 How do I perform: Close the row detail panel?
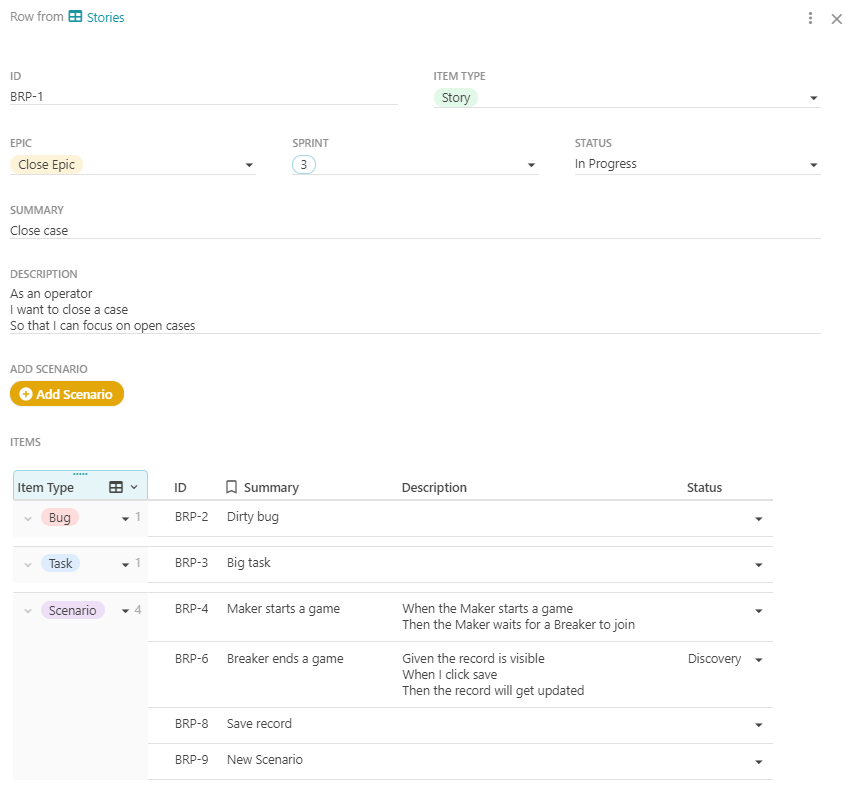point(837,18)
